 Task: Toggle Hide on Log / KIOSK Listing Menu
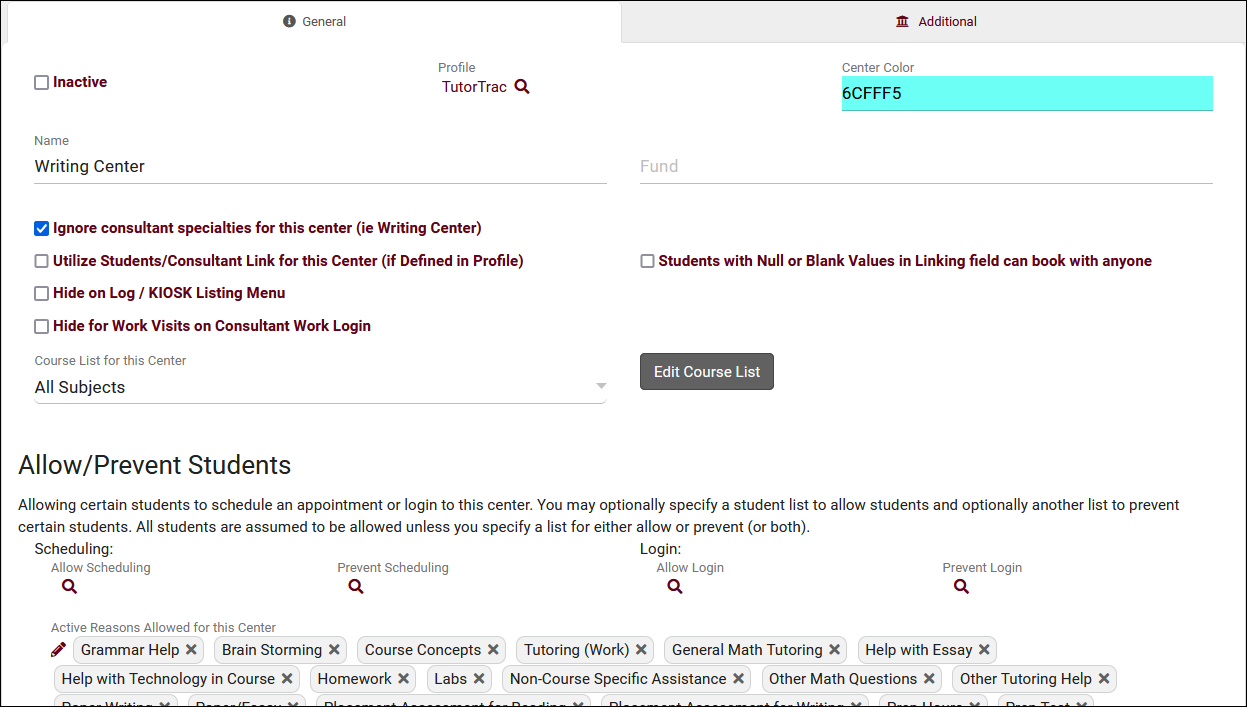pos(42,294)
